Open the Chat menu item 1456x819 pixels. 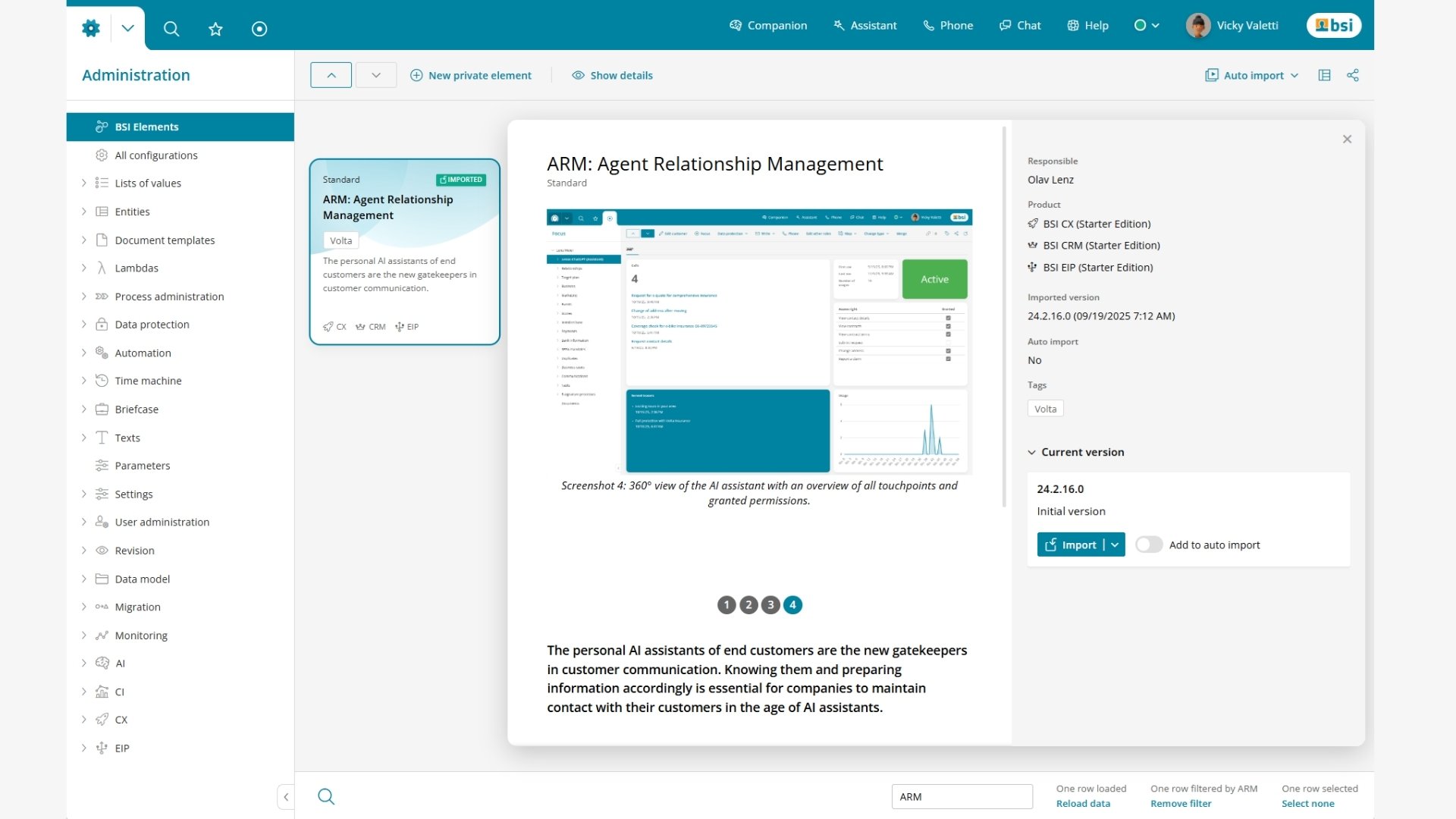pos(1019,25)
